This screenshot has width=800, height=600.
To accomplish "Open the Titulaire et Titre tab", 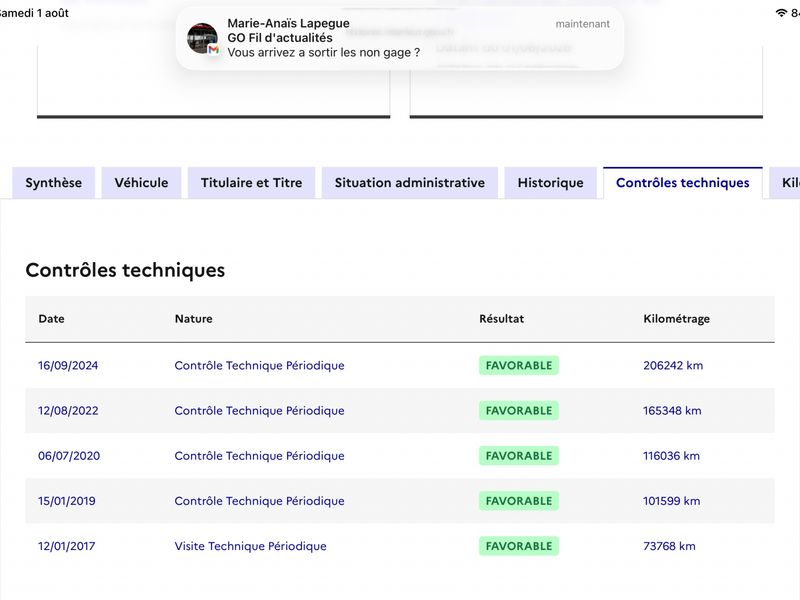I will [252, 183].
